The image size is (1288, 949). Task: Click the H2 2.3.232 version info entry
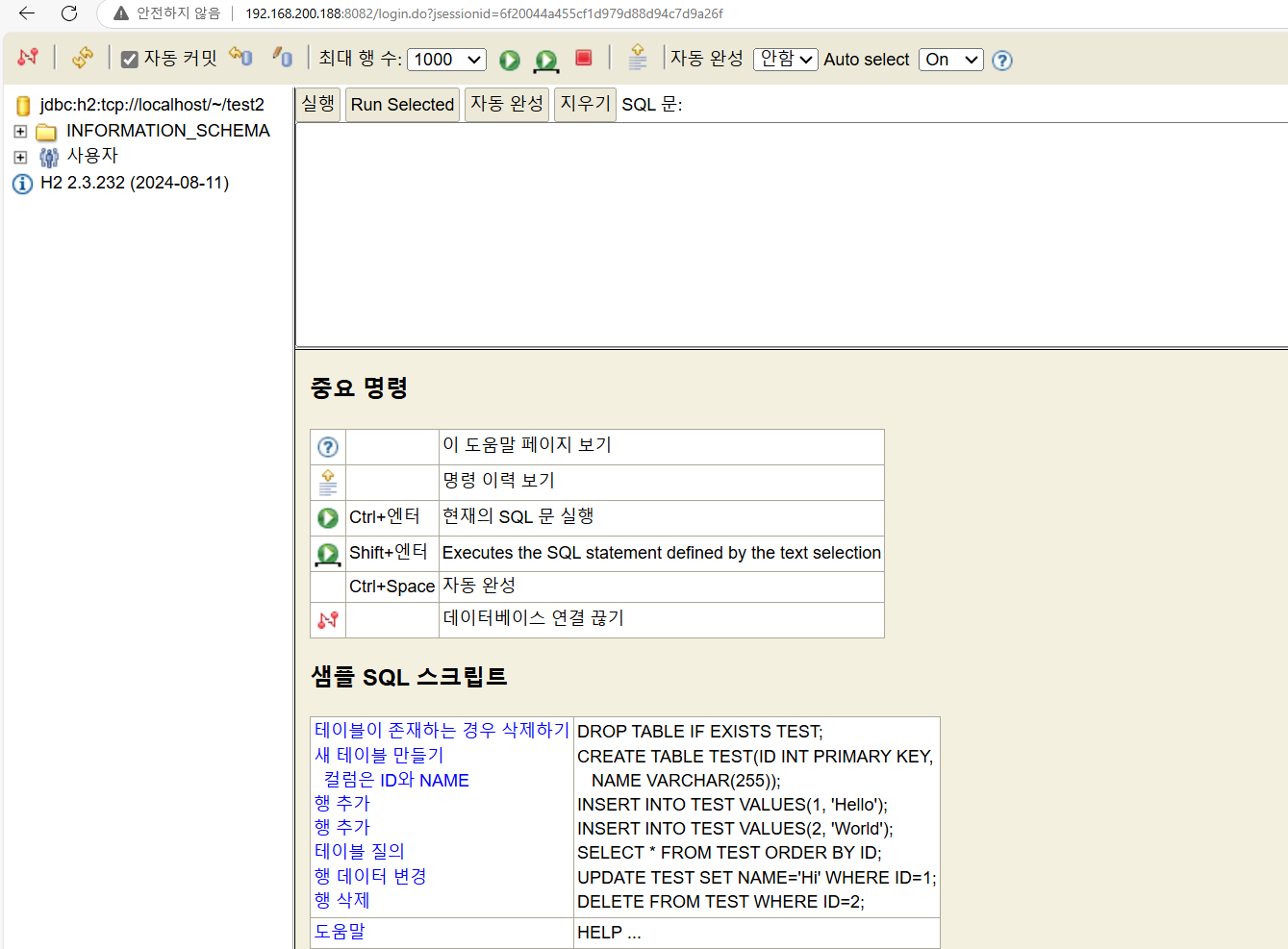135,183
